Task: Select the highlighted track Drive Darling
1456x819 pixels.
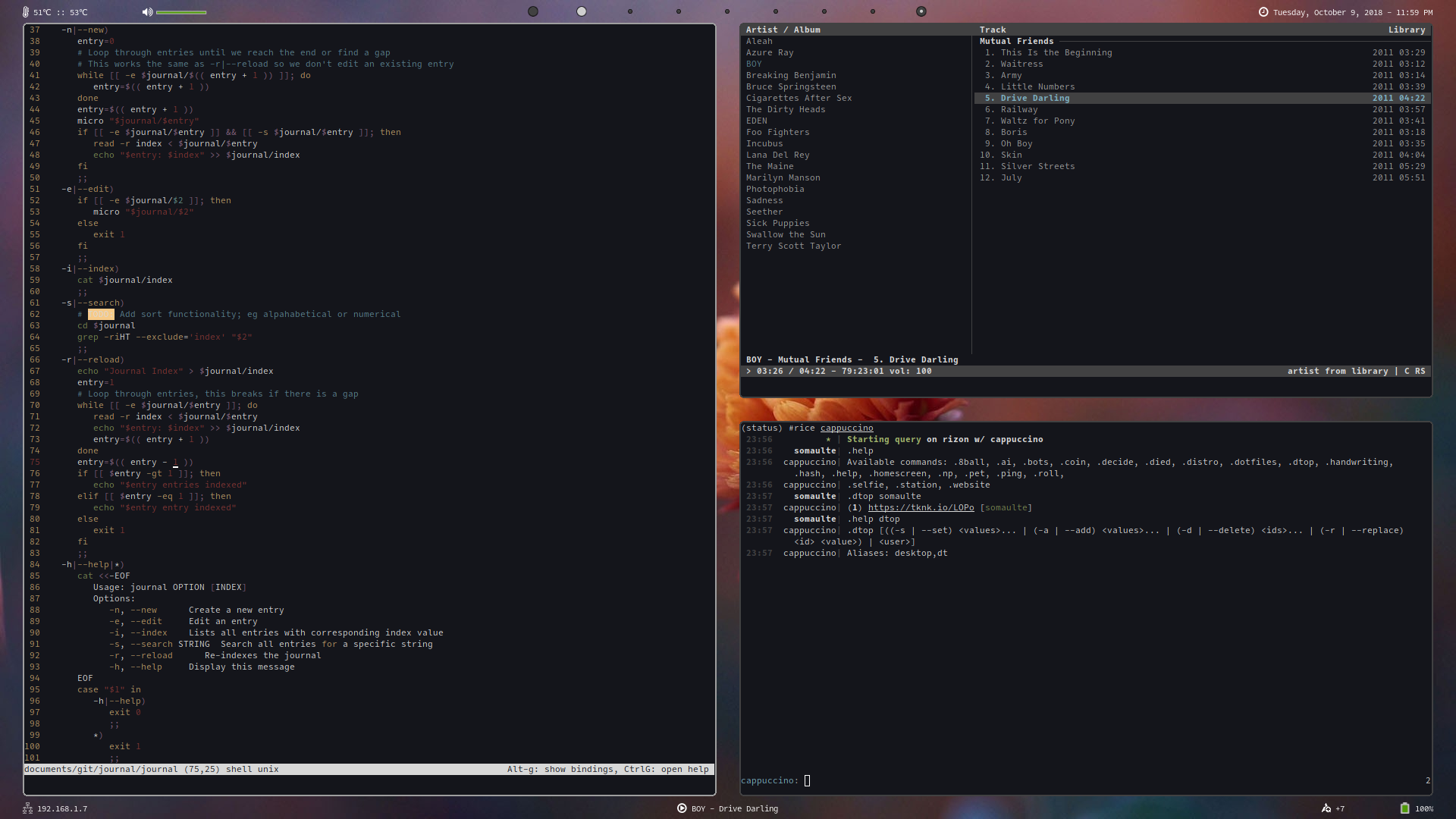Action: [1203, 98]
